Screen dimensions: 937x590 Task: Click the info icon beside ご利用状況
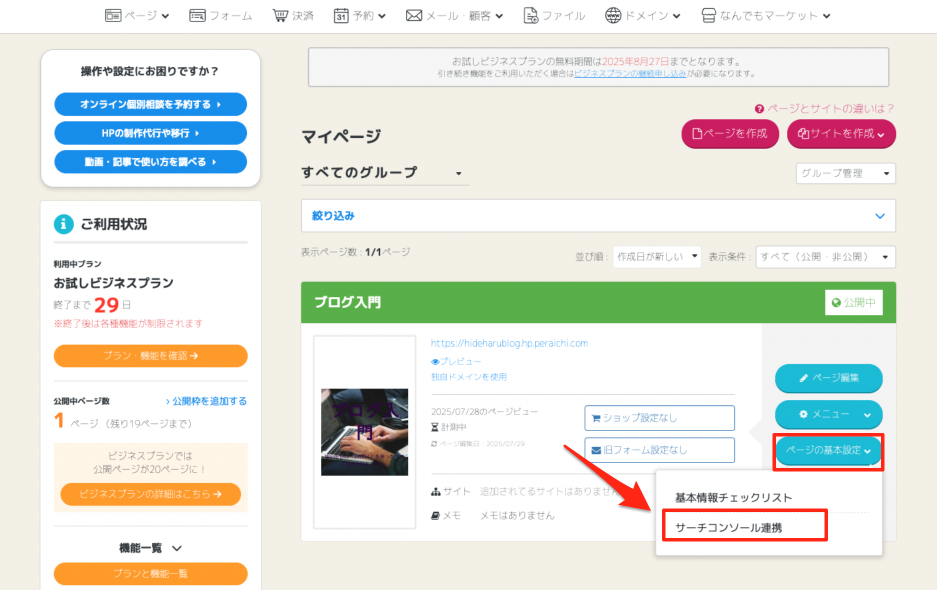64,223
